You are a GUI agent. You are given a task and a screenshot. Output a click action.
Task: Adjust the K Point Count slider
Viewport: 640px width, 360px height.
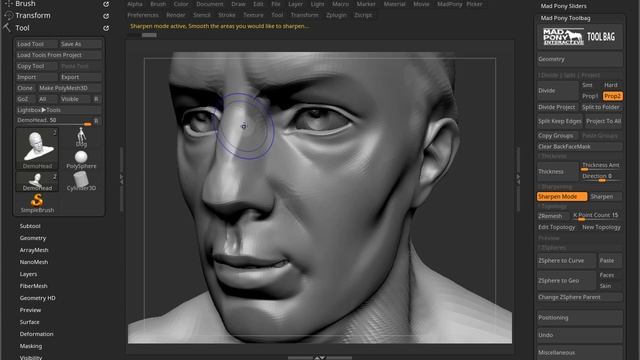click(x=597, y=216)
